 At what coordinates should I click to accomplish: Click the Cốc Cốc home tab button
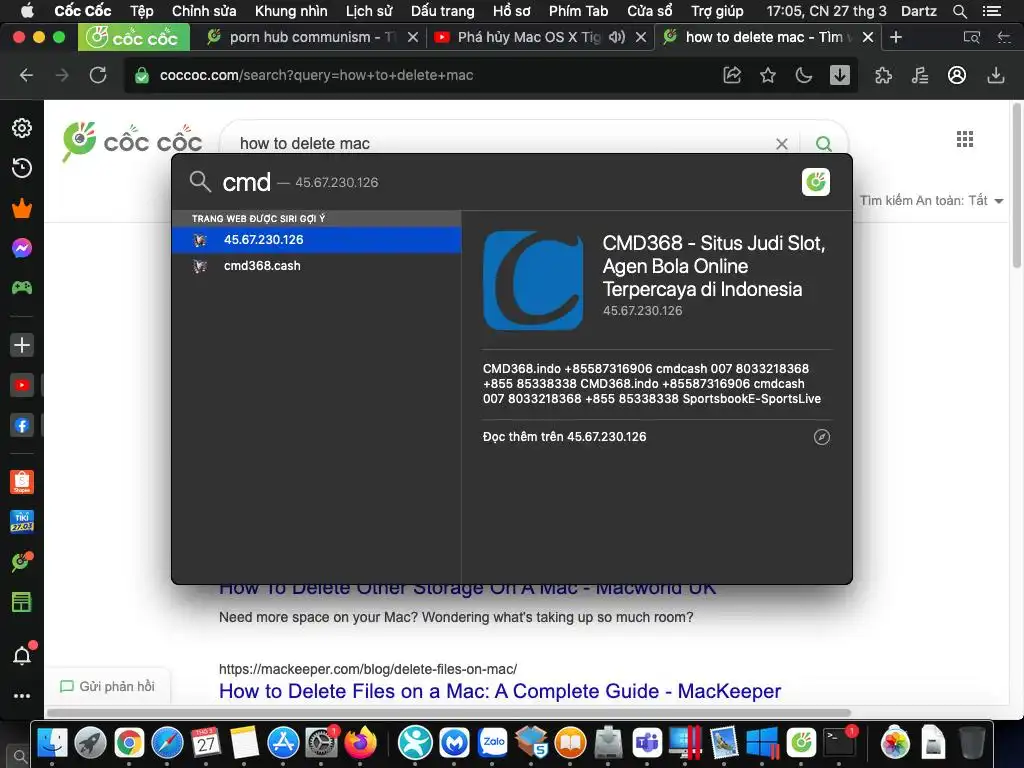tap(134, 37)
